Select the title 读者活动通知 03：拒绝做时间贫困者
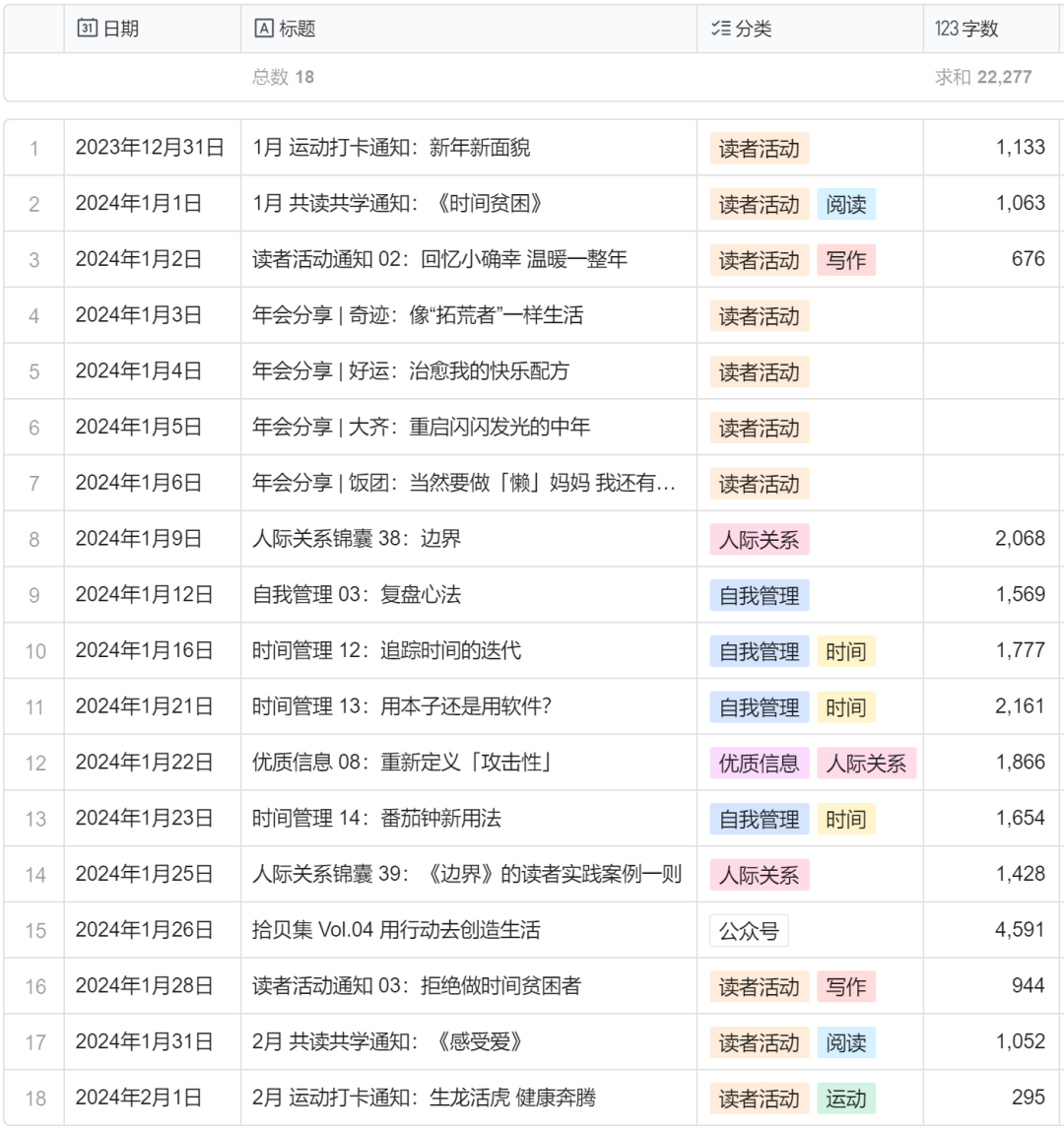The width and height of the screenshot is (1064, 1133). pyautogui.click(x=416, y=985)
